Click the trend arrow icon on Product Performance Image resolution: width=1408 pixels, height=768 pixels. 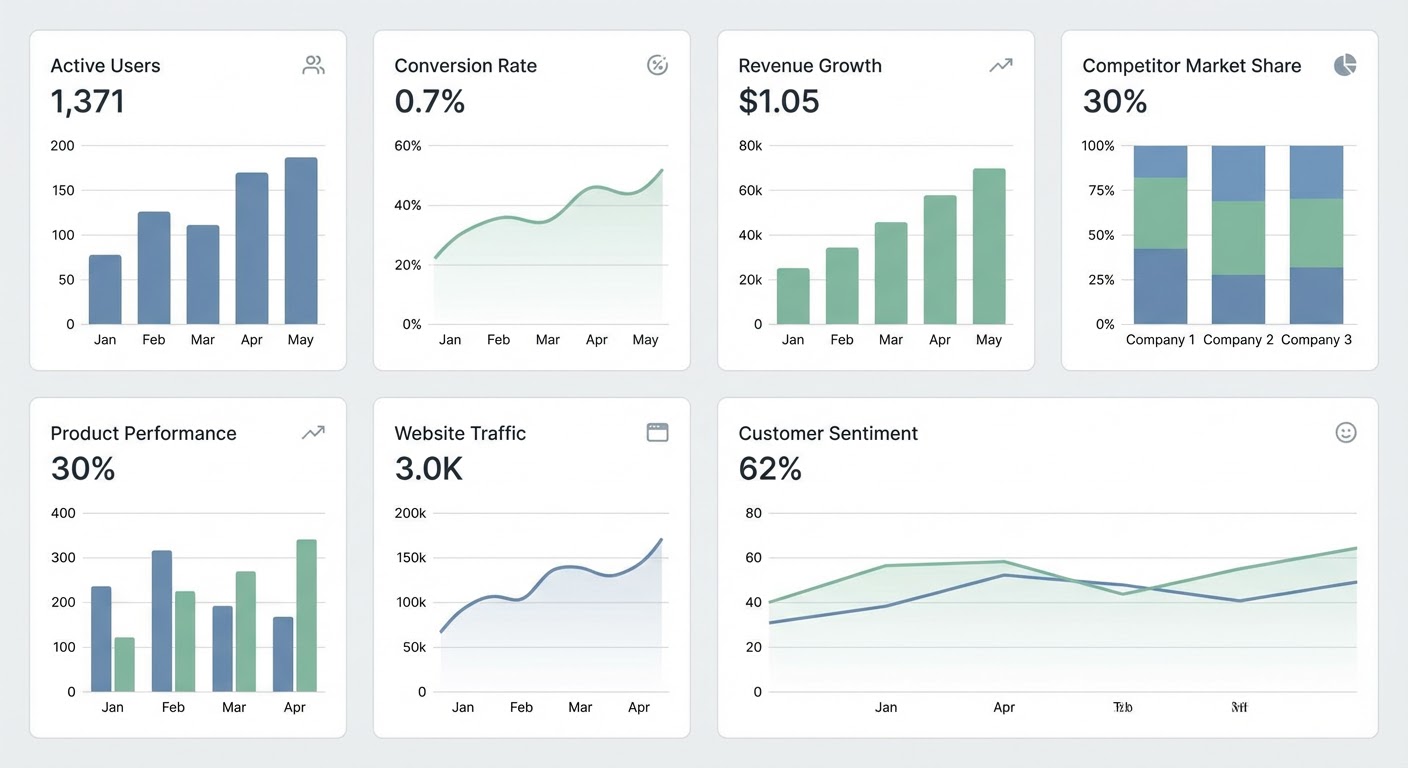pyautogui.click(x=313, y=433)
